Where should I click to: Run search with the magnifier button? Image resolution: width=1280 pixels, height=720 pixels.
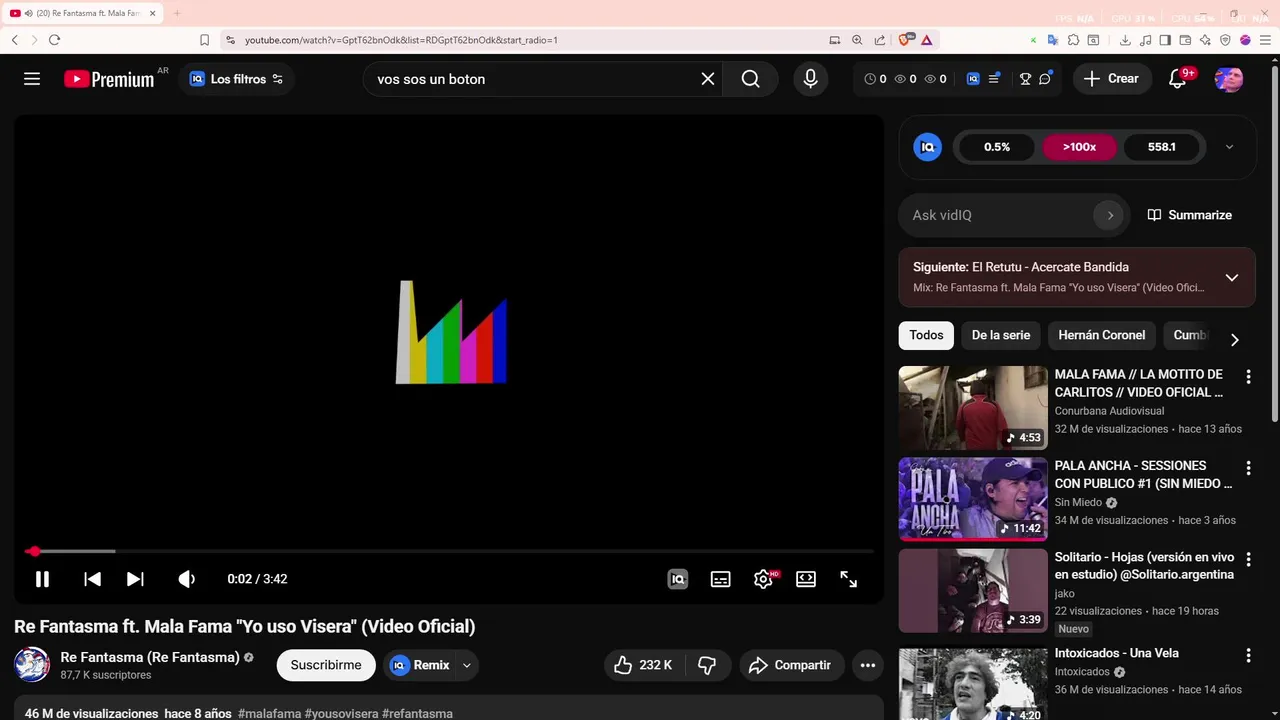tap(751, 79)
